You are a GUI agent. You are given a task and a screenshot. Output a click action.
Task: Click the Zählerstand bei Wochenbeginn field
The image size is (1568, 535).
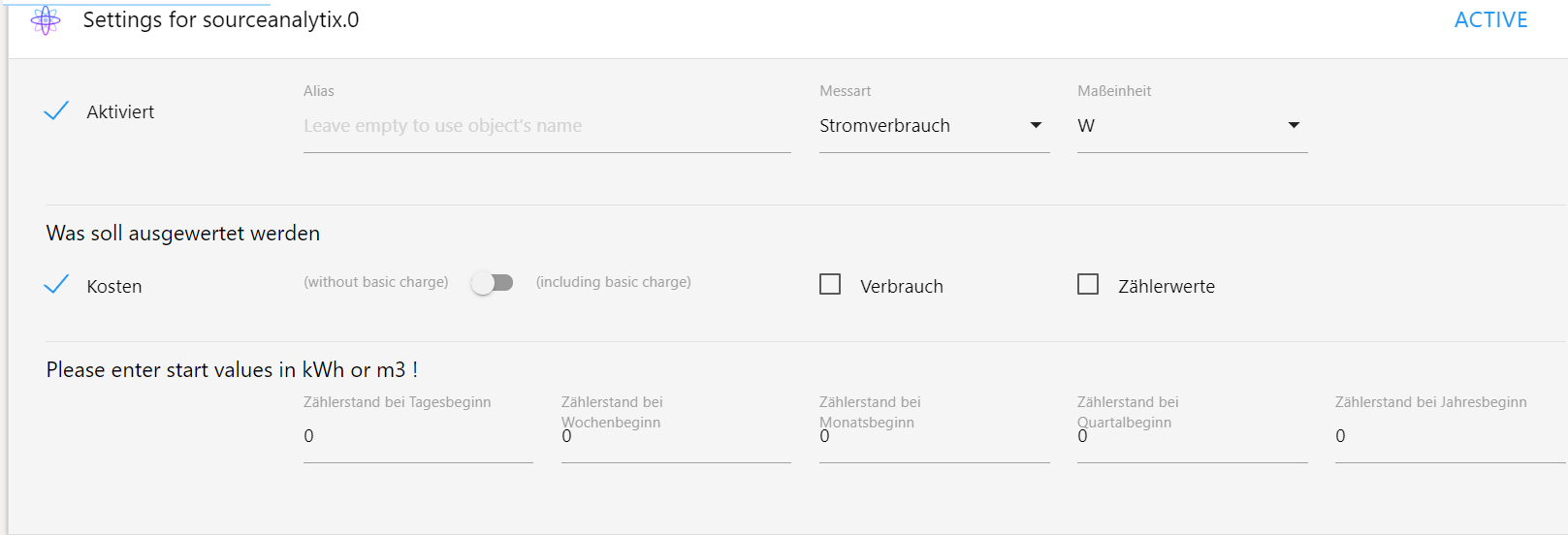coord(676,436)
